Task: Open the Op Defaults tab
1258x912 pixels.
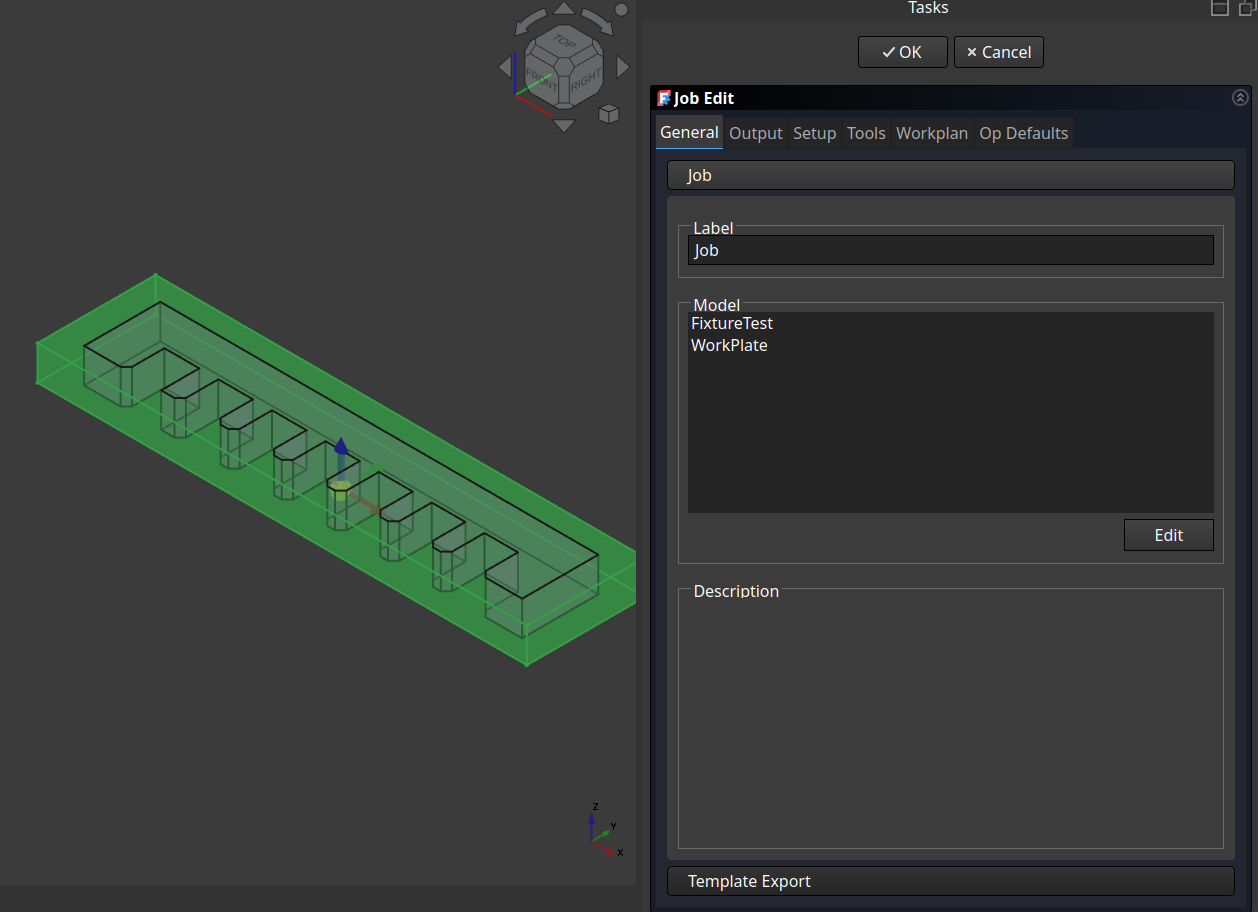Action: [x=1024, y=133]
